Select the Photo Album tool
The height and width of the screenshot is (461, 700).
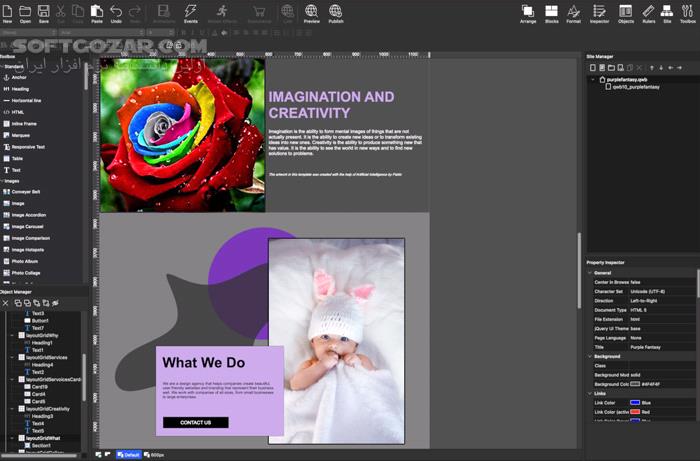[x=21, y=262]
